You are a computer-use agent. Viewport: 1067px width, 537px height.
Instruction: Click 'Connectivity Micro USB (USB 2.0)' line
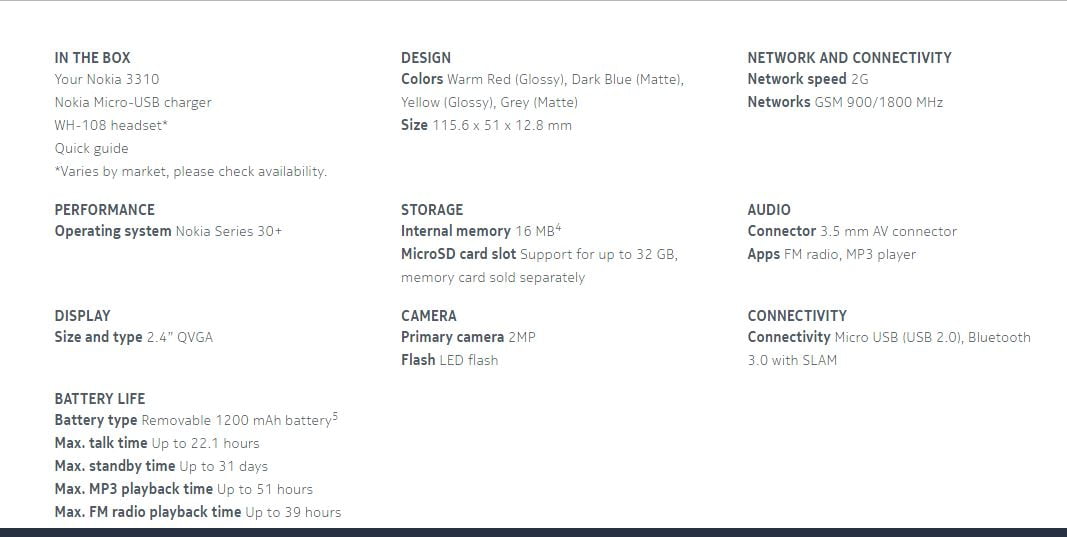(889, 337)
